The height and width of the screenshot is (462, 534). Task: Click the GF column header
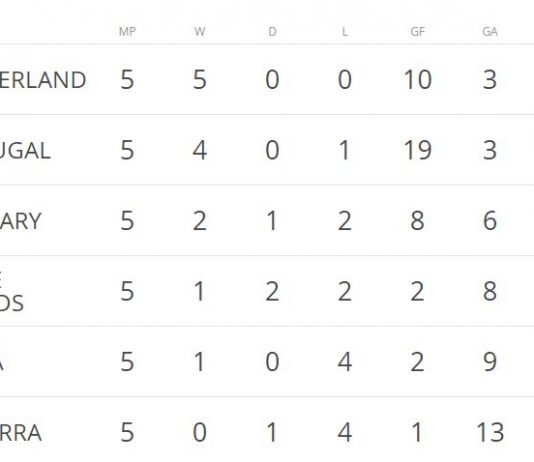coord(418,32)
